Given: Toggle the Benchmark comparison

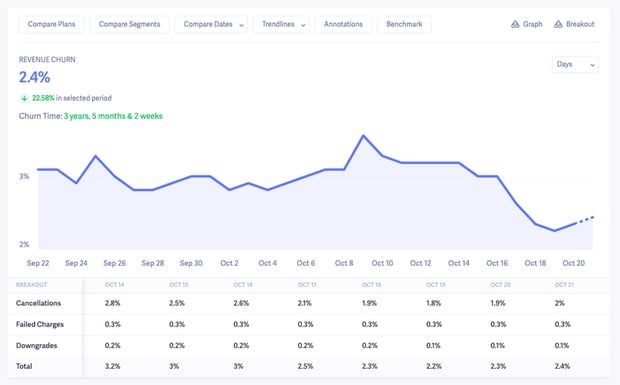Looking at the screenshot, I should point(404,25).
